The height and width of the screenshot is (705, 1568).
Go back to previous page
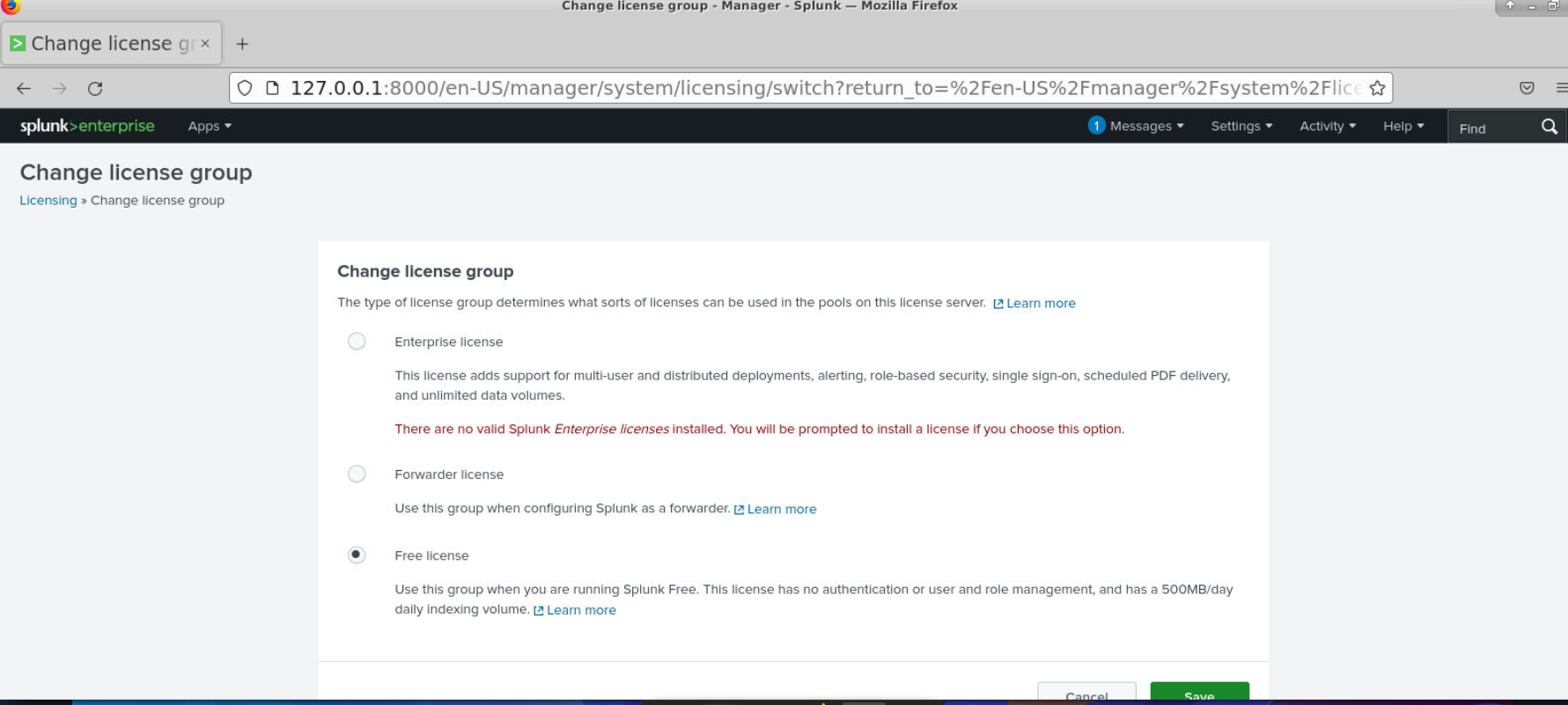tap(24, 88)
